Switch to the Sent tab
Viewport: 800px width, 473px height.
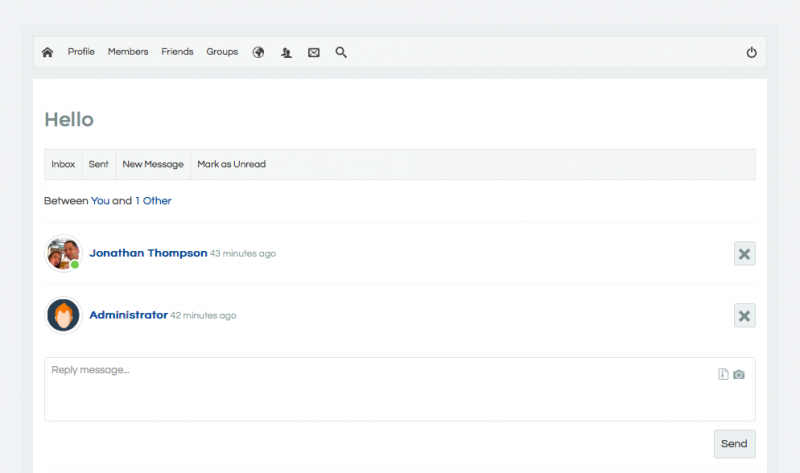(x=99, y=164)
